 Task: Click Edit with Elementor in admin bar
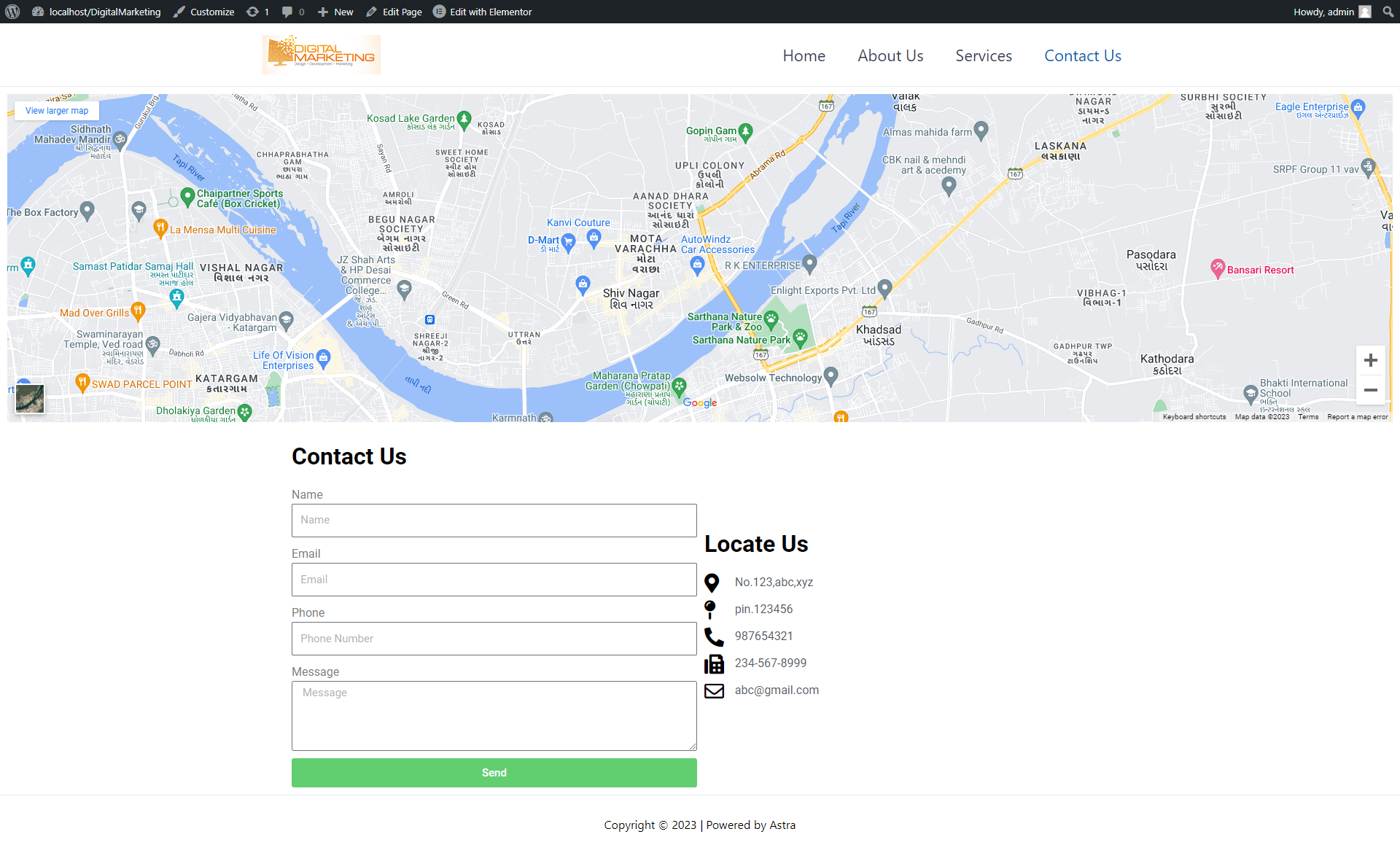tap(483, 12)
